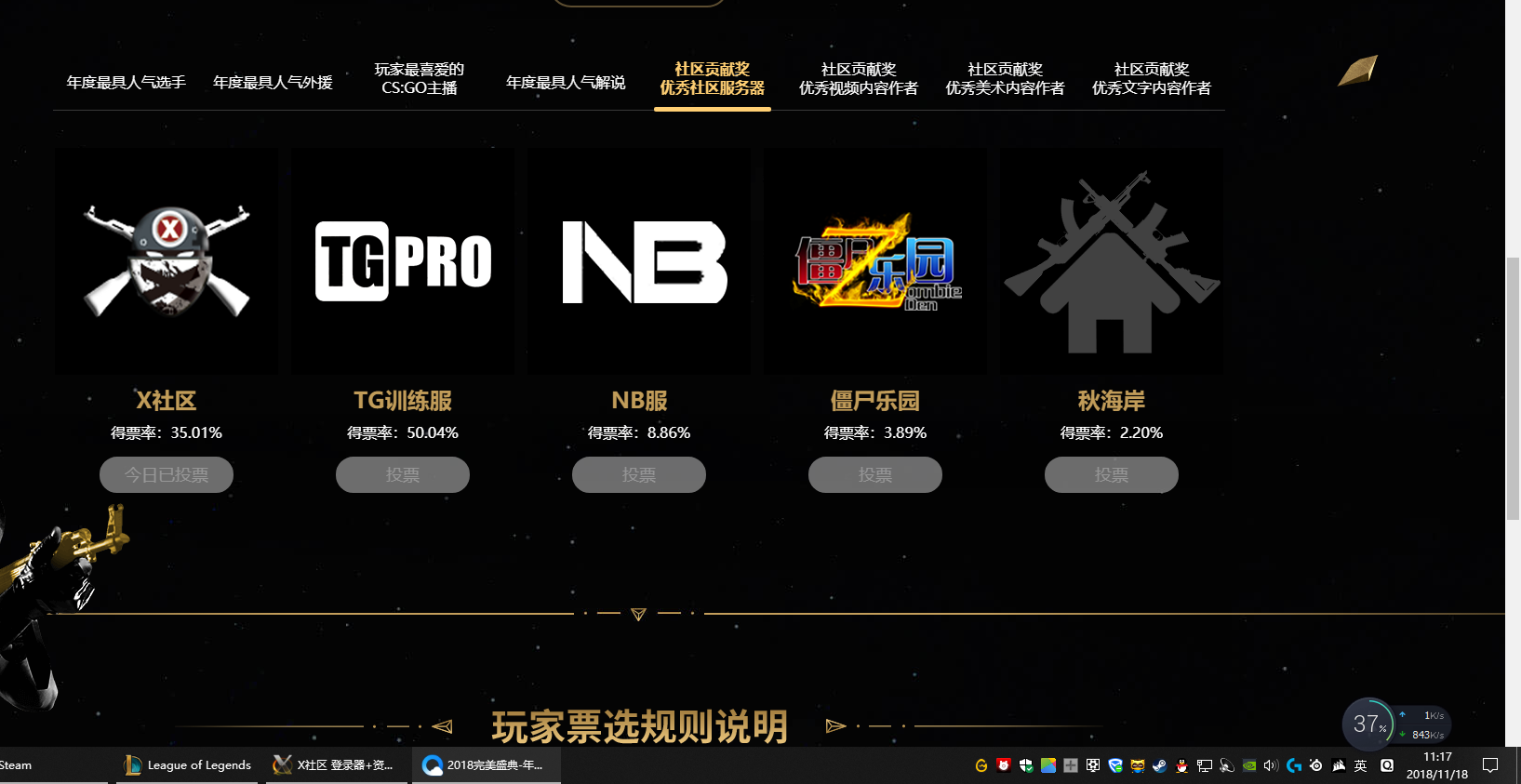Open the volume speaker tray icon
The width and height of the screenshot is (1521, 784).
(x=1272, y=765)
